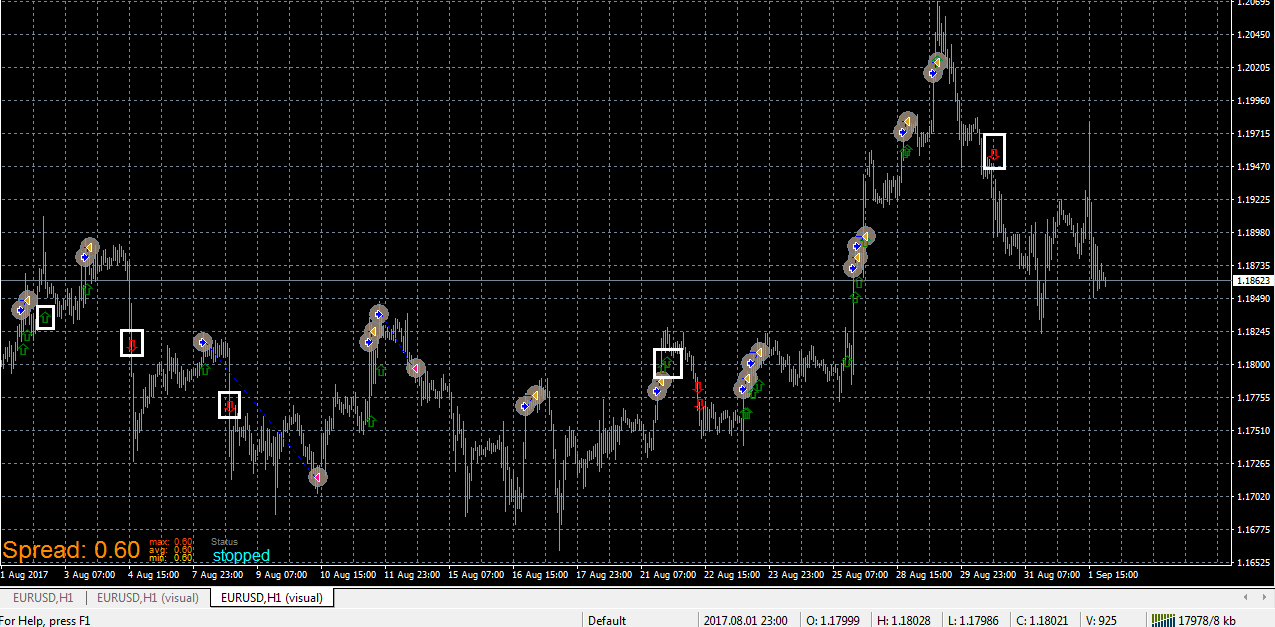Click the 'For Help, press F1' status text
Viewport: 1275px width, 627px height.
[x=45, y=620]
